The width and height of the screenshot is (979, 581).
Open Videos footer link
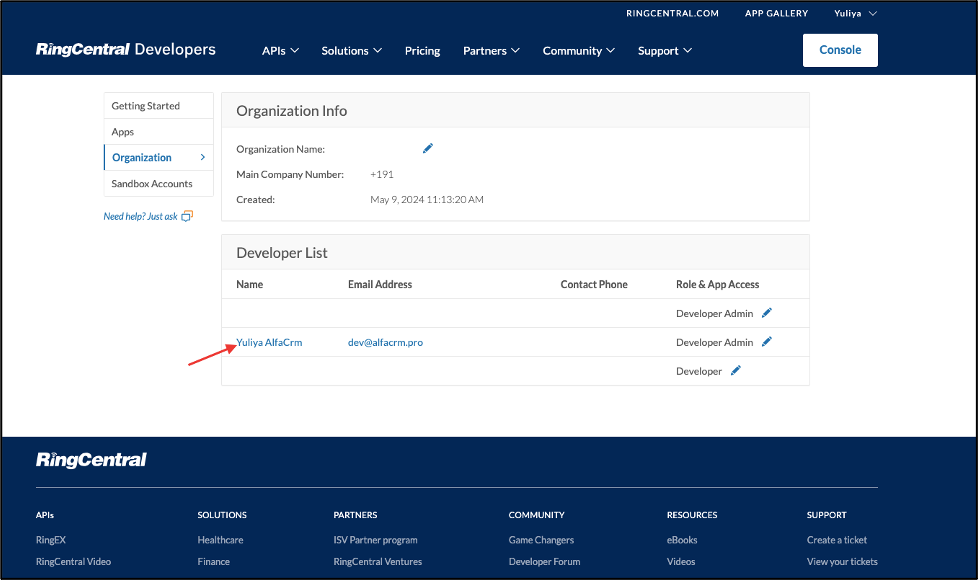(681, 562)
